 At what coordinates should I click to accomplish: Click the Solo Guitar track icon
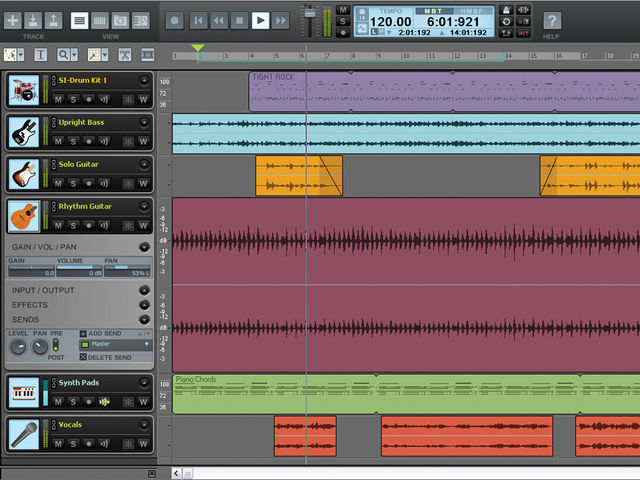coord(24,174)
